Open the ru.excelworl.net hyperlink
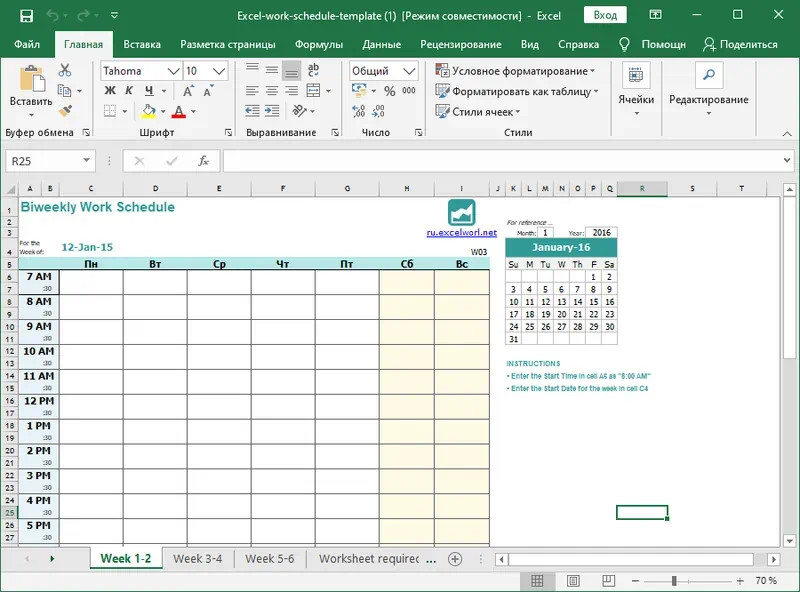 click(x=461, y=232)
